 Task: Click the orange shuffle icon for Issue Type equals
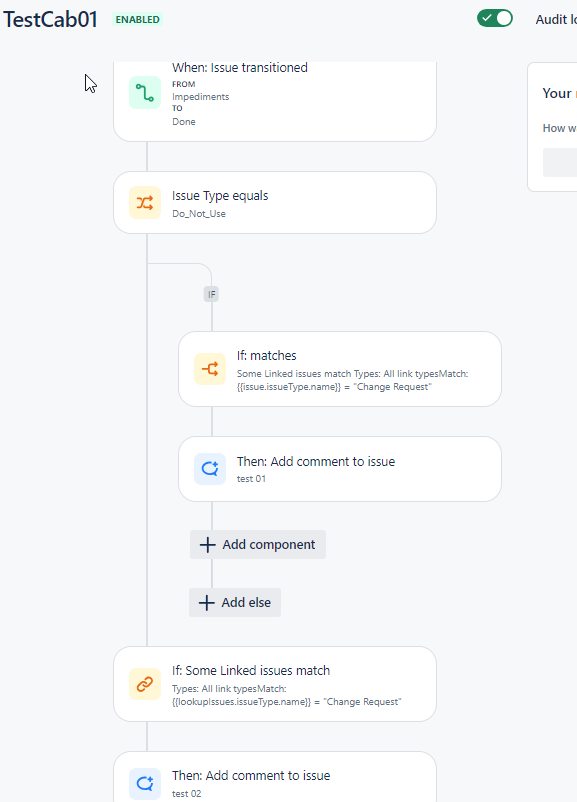coord(145,203)
